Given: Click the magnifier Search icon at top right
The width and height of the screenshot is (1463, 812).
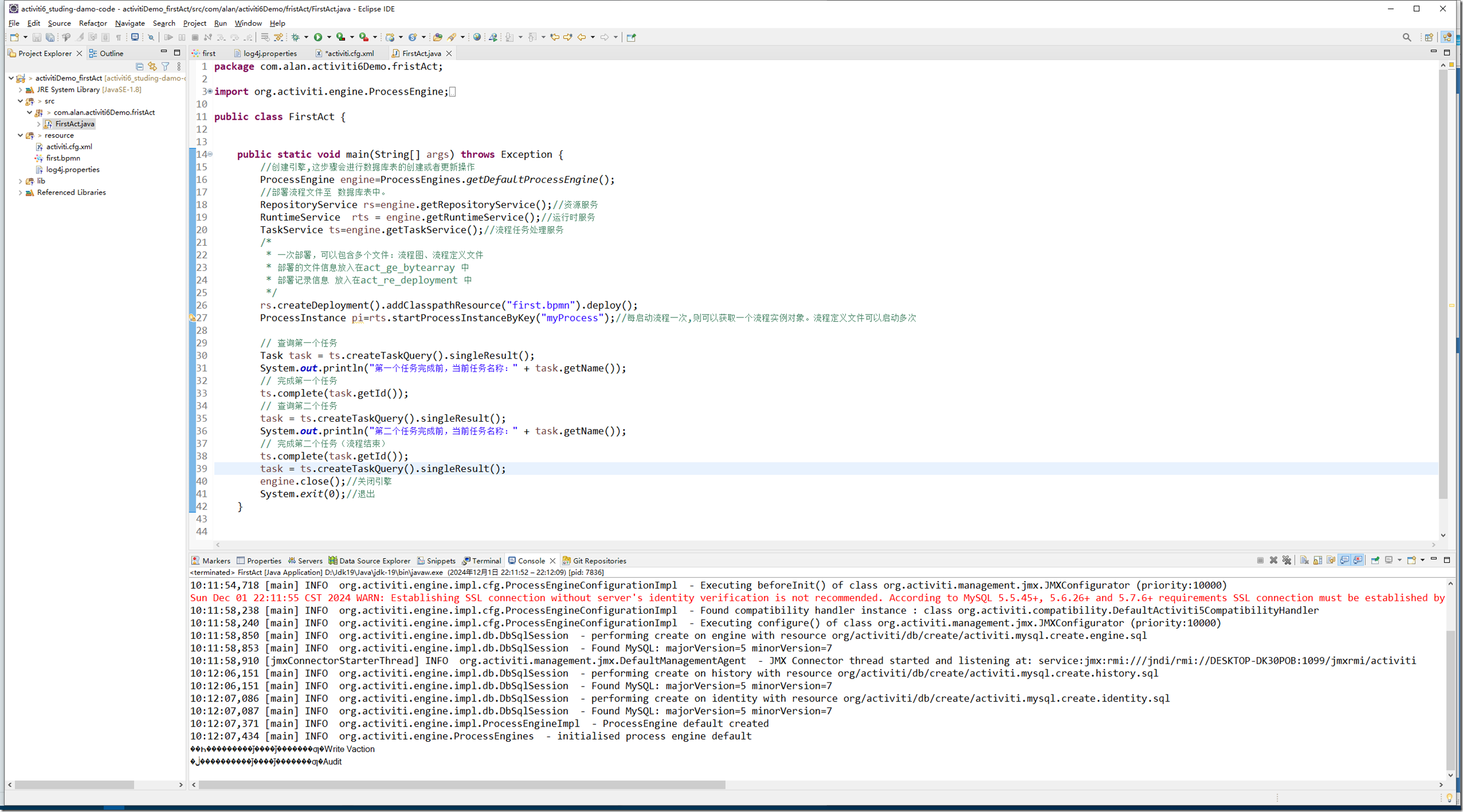Looking at the screenshot, I should (x=1407, y=37).
